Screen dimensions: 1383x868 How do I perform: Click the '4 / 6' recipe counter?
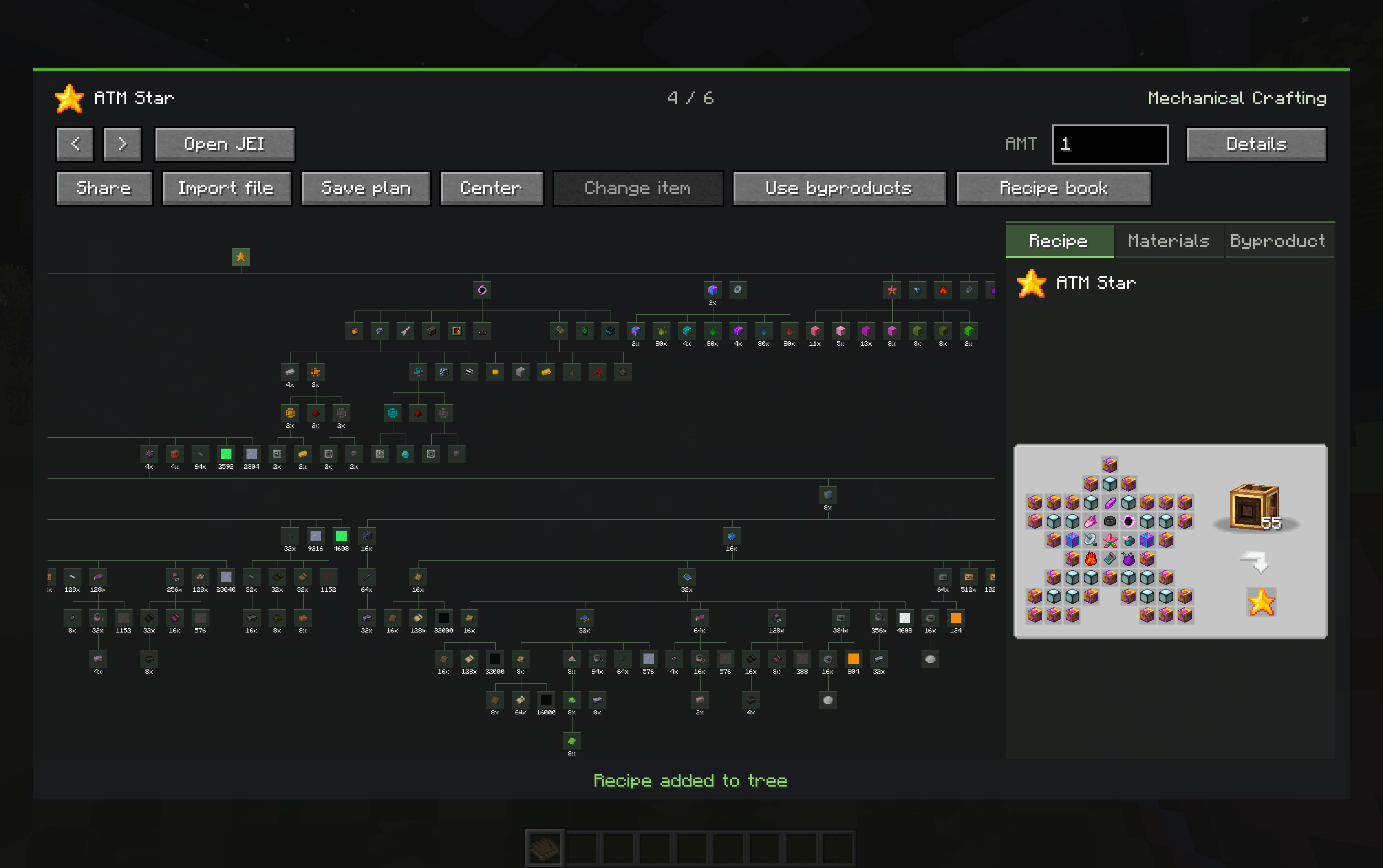point(691,98)
